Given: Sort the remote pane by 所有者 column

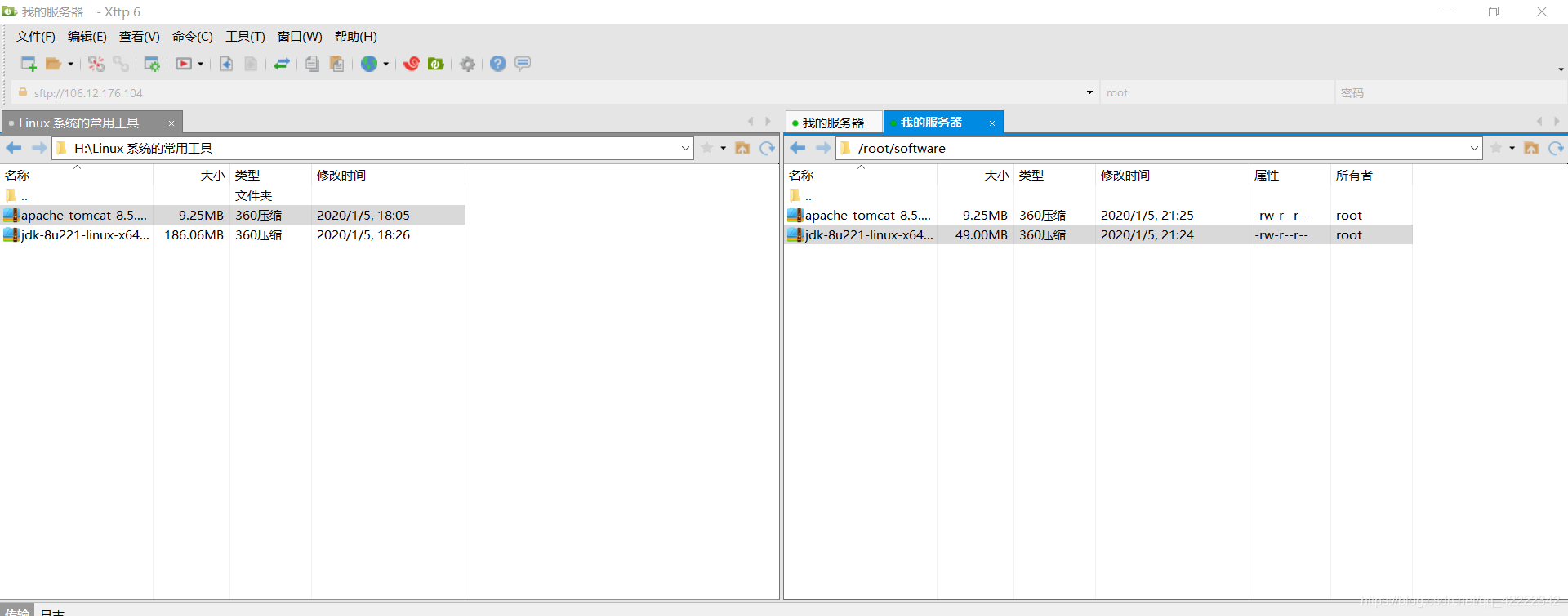Looking at the screenshot, I should [1371, 176].
